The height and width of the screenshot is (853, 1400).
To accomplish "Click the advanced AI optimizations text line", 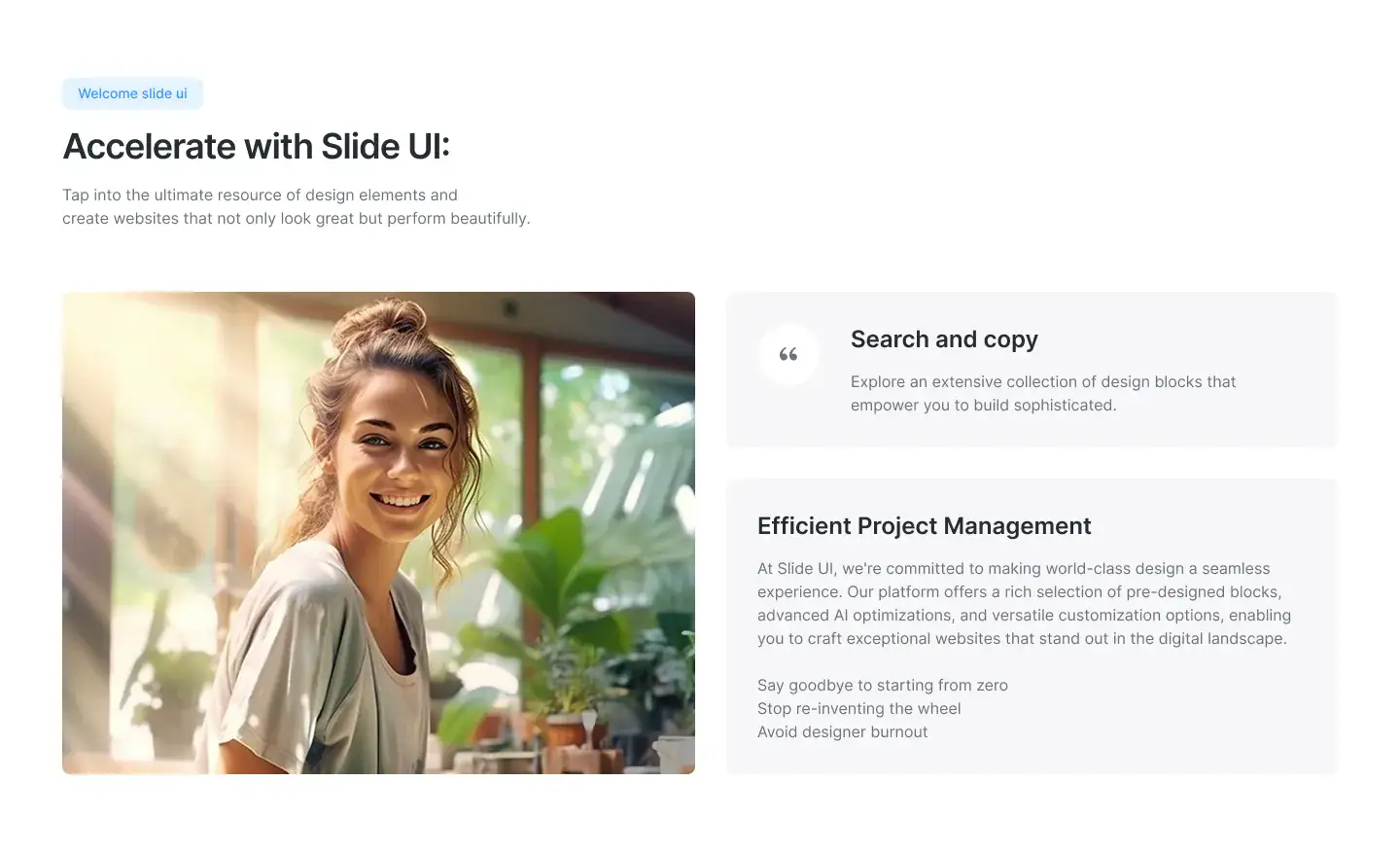I will (1025, 615).
